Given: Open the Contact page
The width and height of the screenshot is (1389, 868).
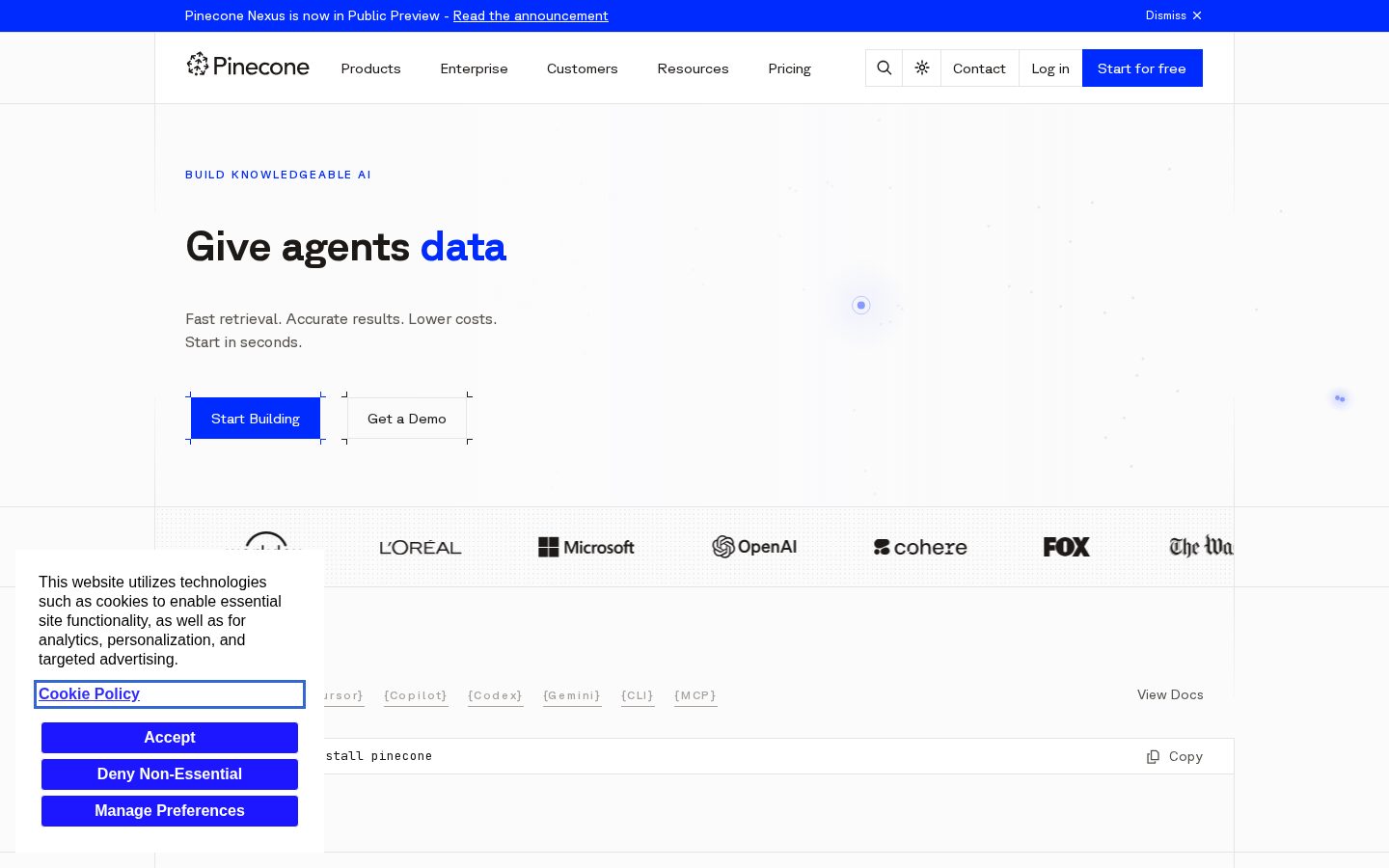Looking at the screenshot, I should tap(979, 68).
